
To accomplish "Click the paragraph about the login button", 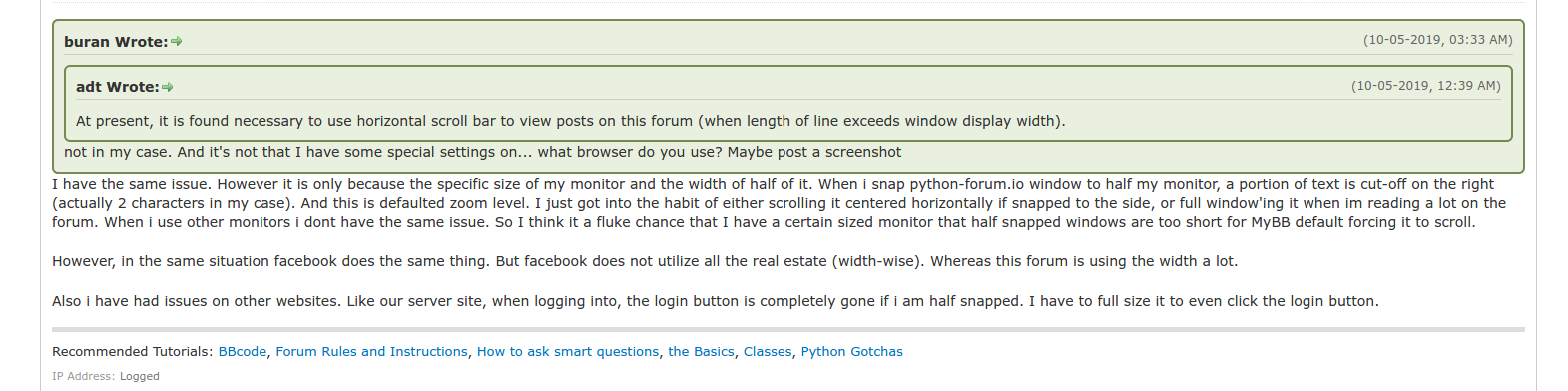I will pos(716,301).
